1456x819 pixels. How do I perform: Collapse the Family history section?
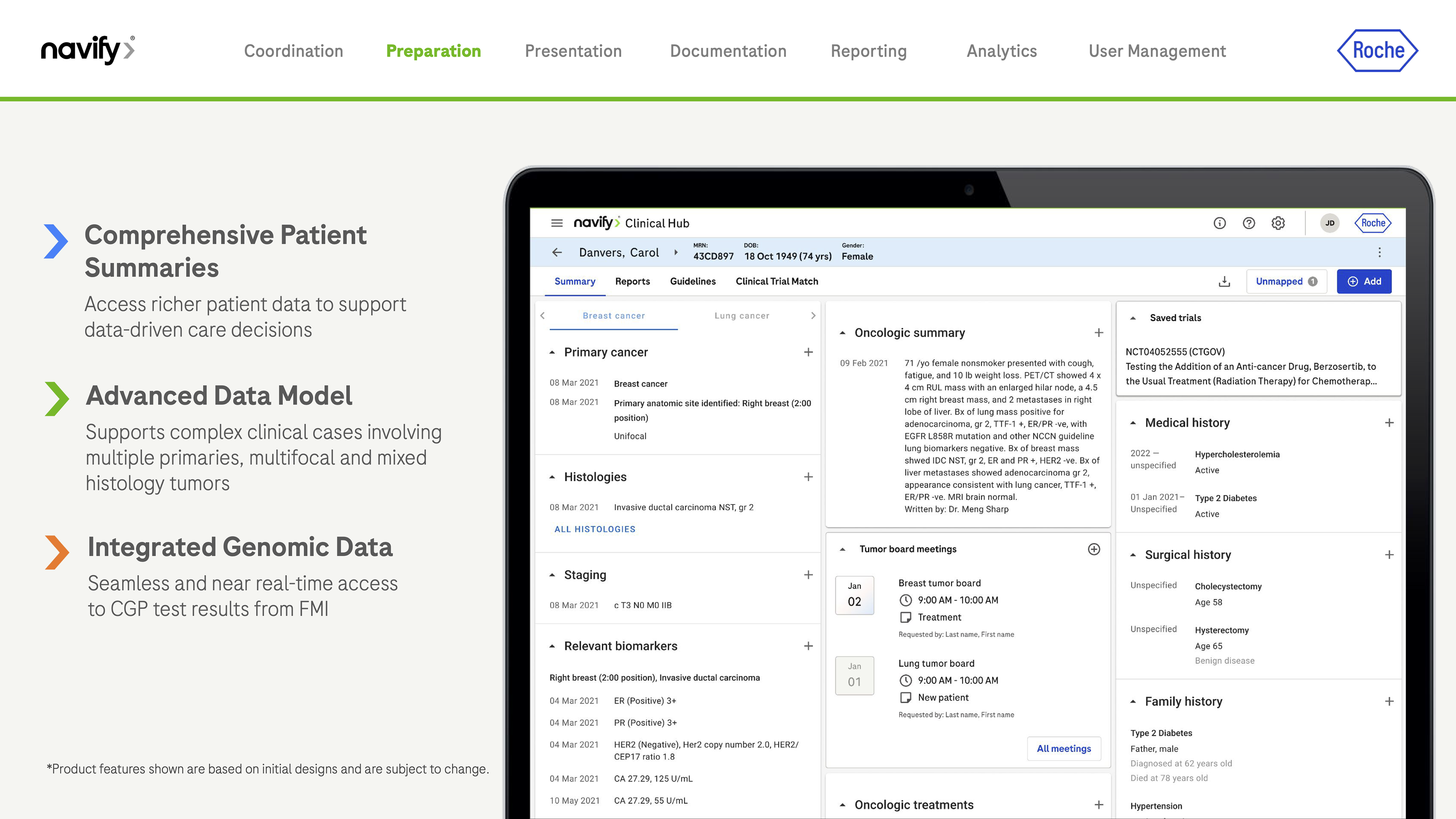(x=1133, y=701)
